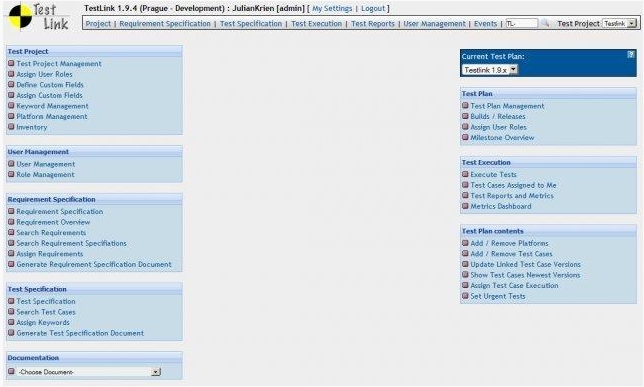
Task: Click bullet icon beside Assign Keywords
Action: pyautogui.click(x=11, y=322)
